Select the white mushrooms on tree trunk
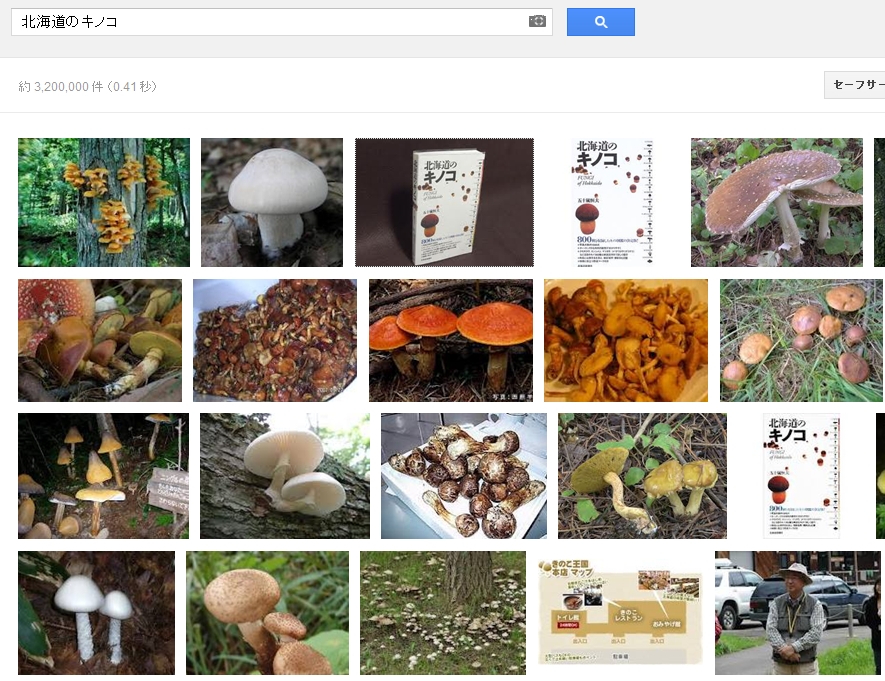This screenshot has height=681, width=885. click(x=285, y=476)
